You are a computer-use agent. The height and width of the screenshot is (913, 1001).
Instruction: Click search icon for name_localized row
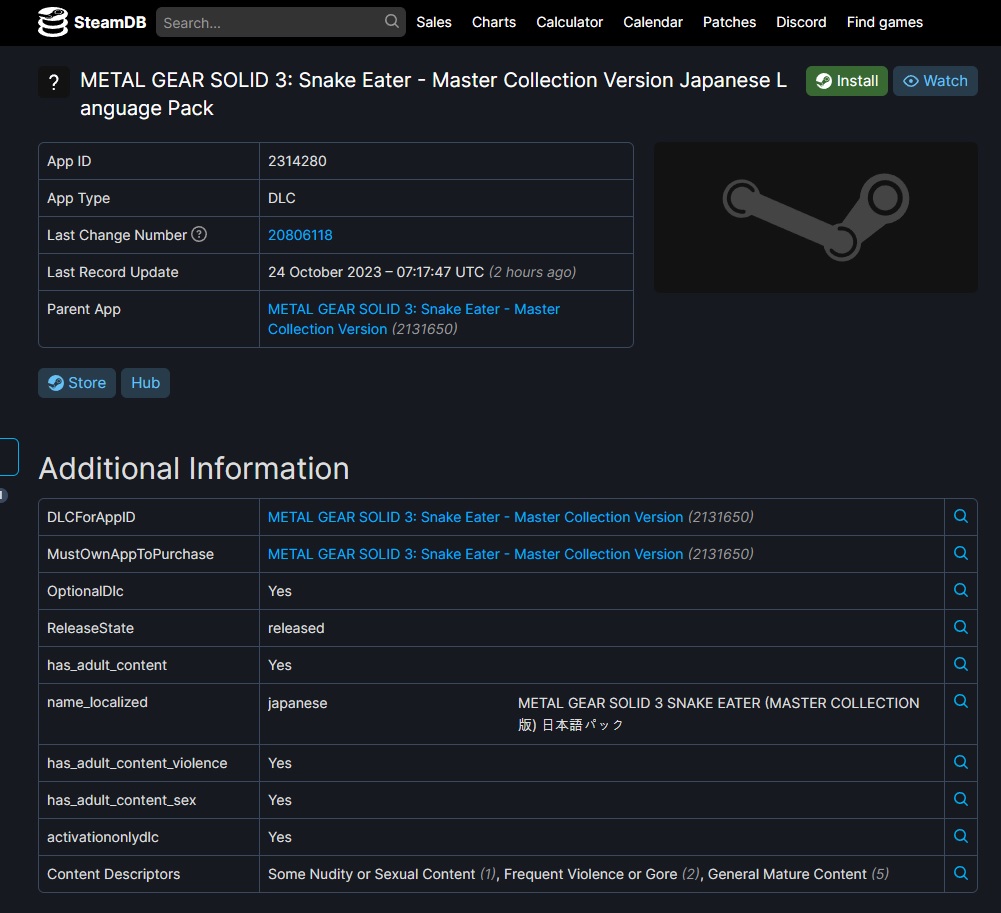click(x=960, y=701)
